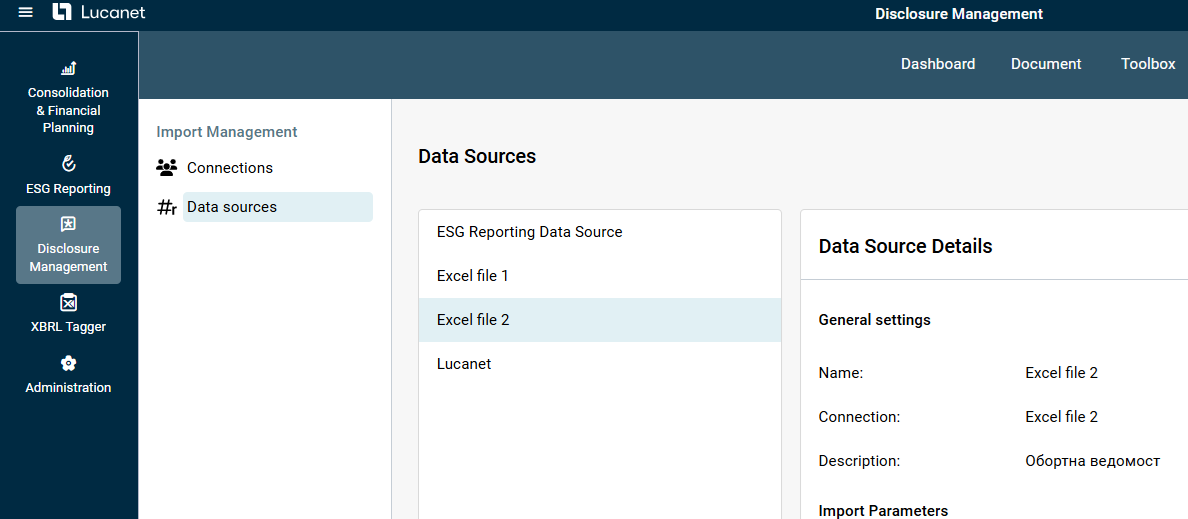Select ESG Reporting Data Source row

click(600, 233)
